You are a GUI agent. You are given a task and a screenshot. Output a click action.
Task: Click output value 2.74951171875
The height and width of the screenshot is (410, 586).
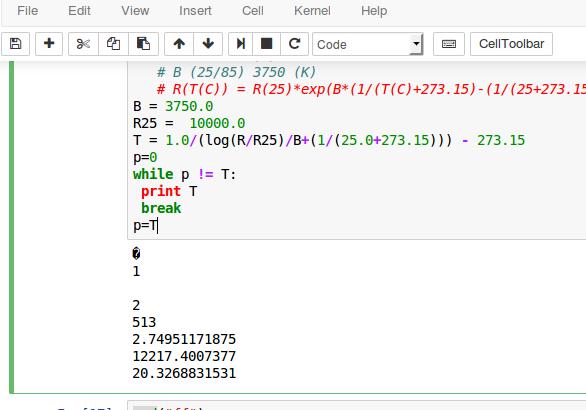click(x=184, y=339)
